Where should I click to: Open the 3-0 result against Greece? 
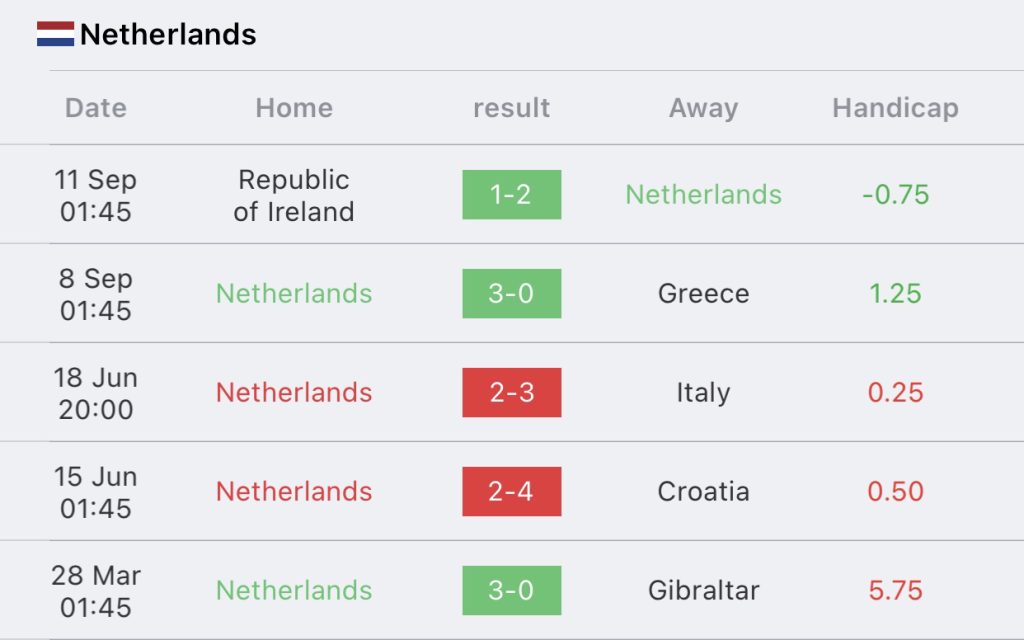click(x=511, y=294)
